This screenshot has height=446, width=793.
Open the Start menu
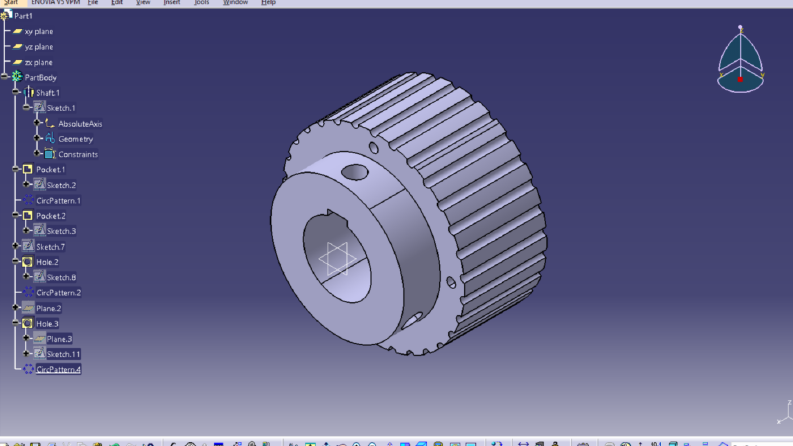(x=11, y=3)
